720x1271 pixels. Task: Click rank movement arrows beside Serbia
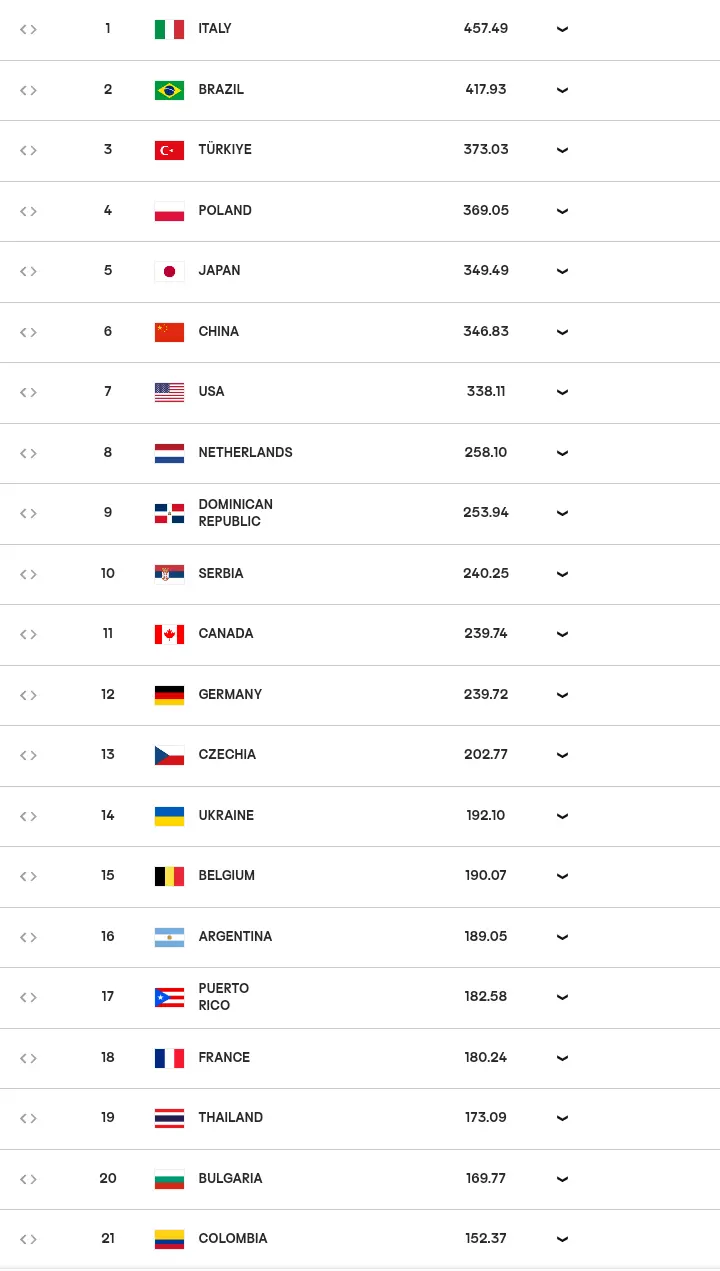pos(28,574)
